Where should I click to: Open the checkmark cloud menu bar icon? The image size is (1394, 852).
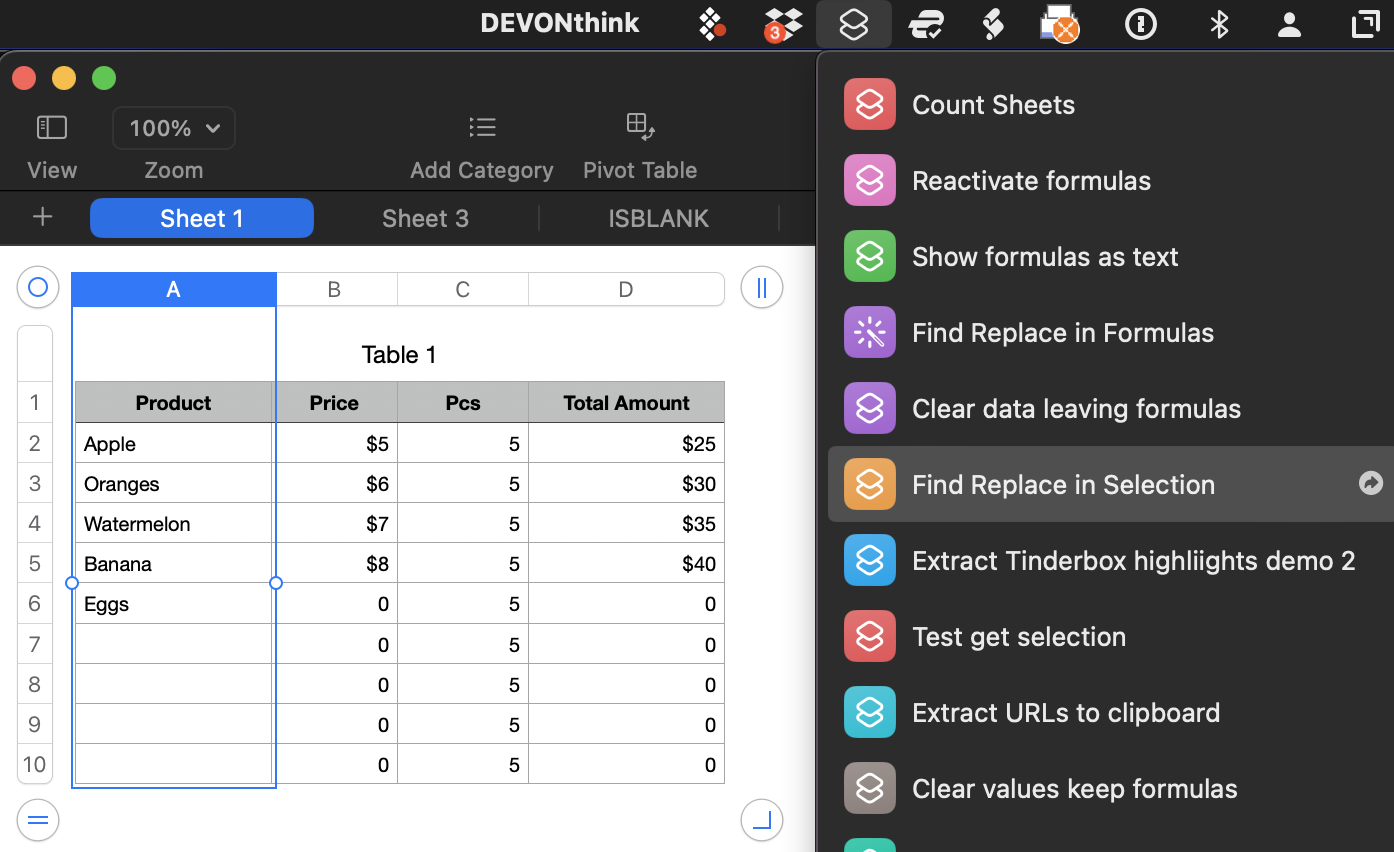click(x=926, y=24)
